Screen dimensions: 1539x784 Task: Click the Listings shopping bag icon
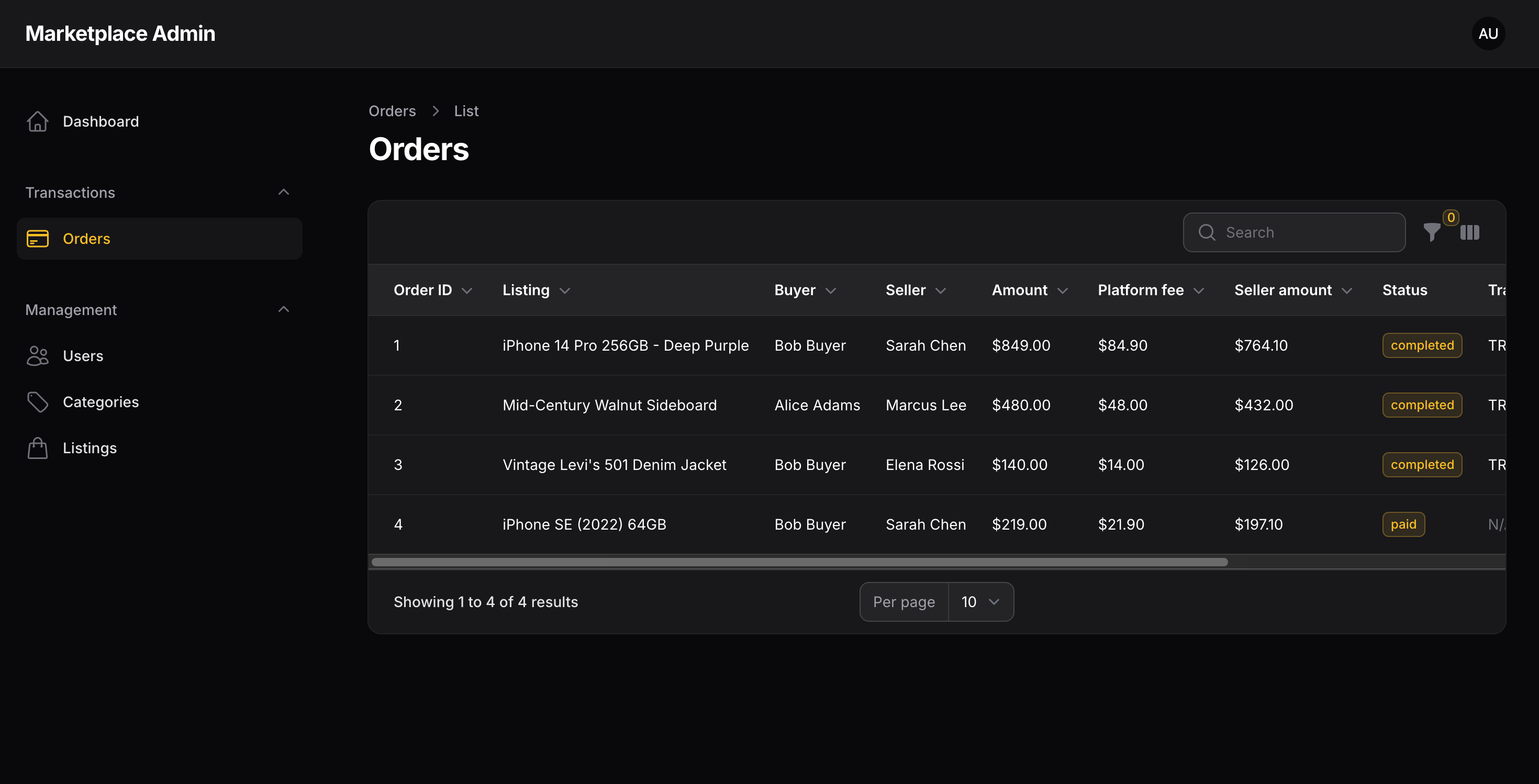point(37,448)
